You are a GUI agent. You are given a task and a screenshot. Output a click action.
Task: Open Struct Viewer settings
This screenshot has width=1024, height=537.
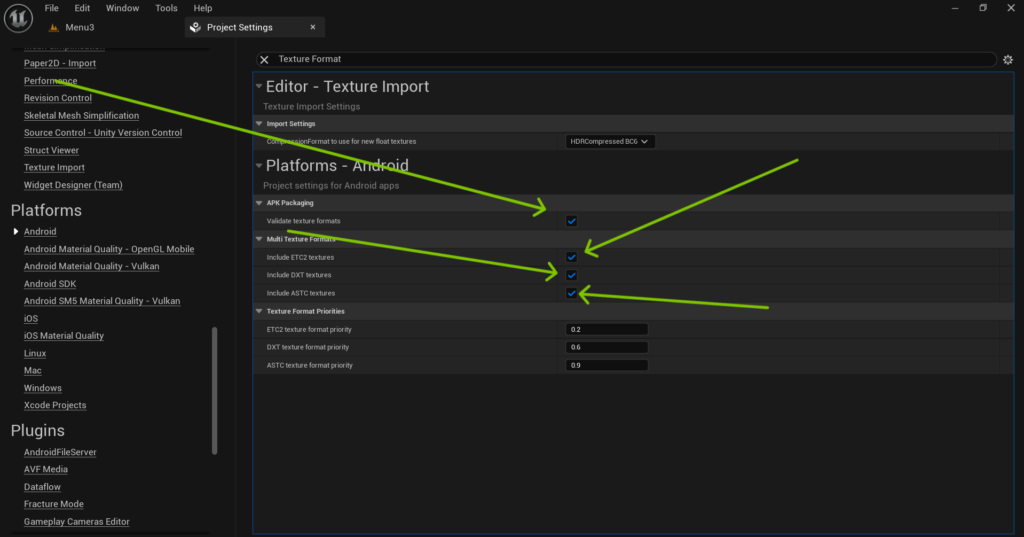point(51,150)
